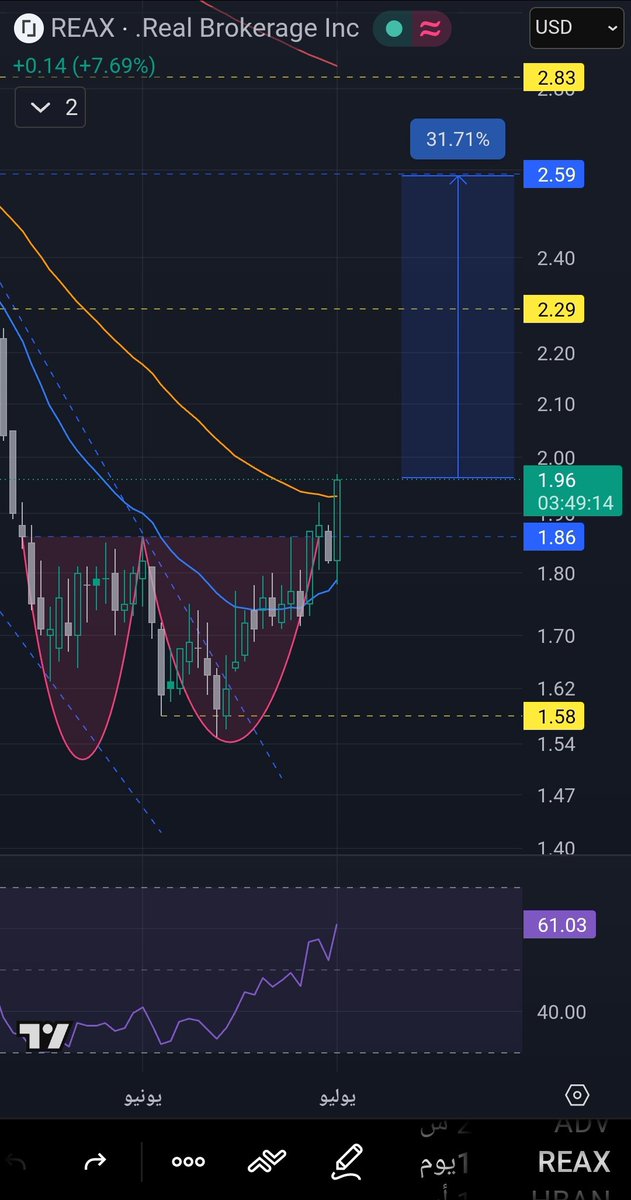Tap the redo arrow icon
This screenshot has height=1200, width=631.
95,1161
